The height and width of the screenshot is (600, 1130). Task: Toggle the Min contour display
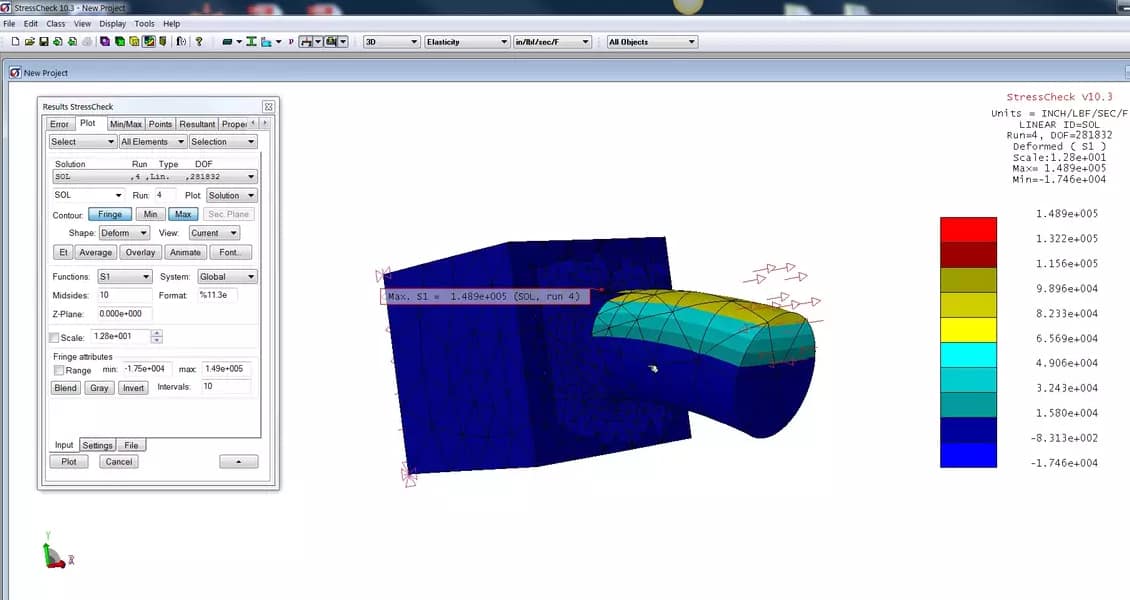(x=150, y=213)
